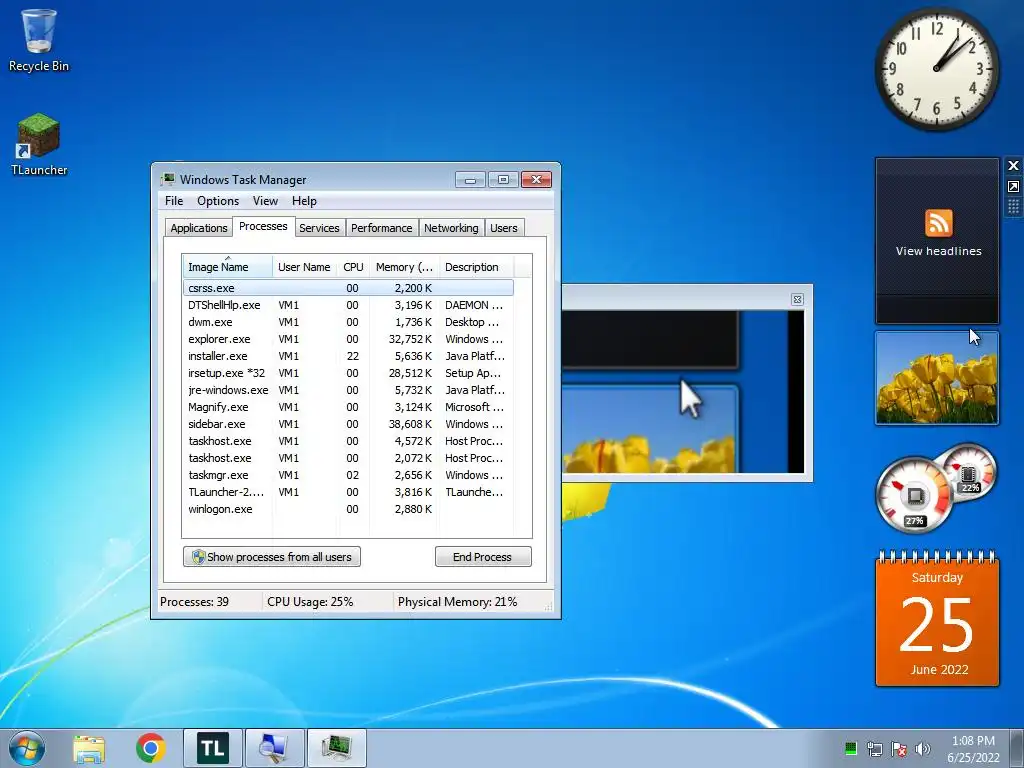Select the DTShellHlp.exe process row
Image resolution: width=1024 pixels, height=768 pixels.
(348, 305)
